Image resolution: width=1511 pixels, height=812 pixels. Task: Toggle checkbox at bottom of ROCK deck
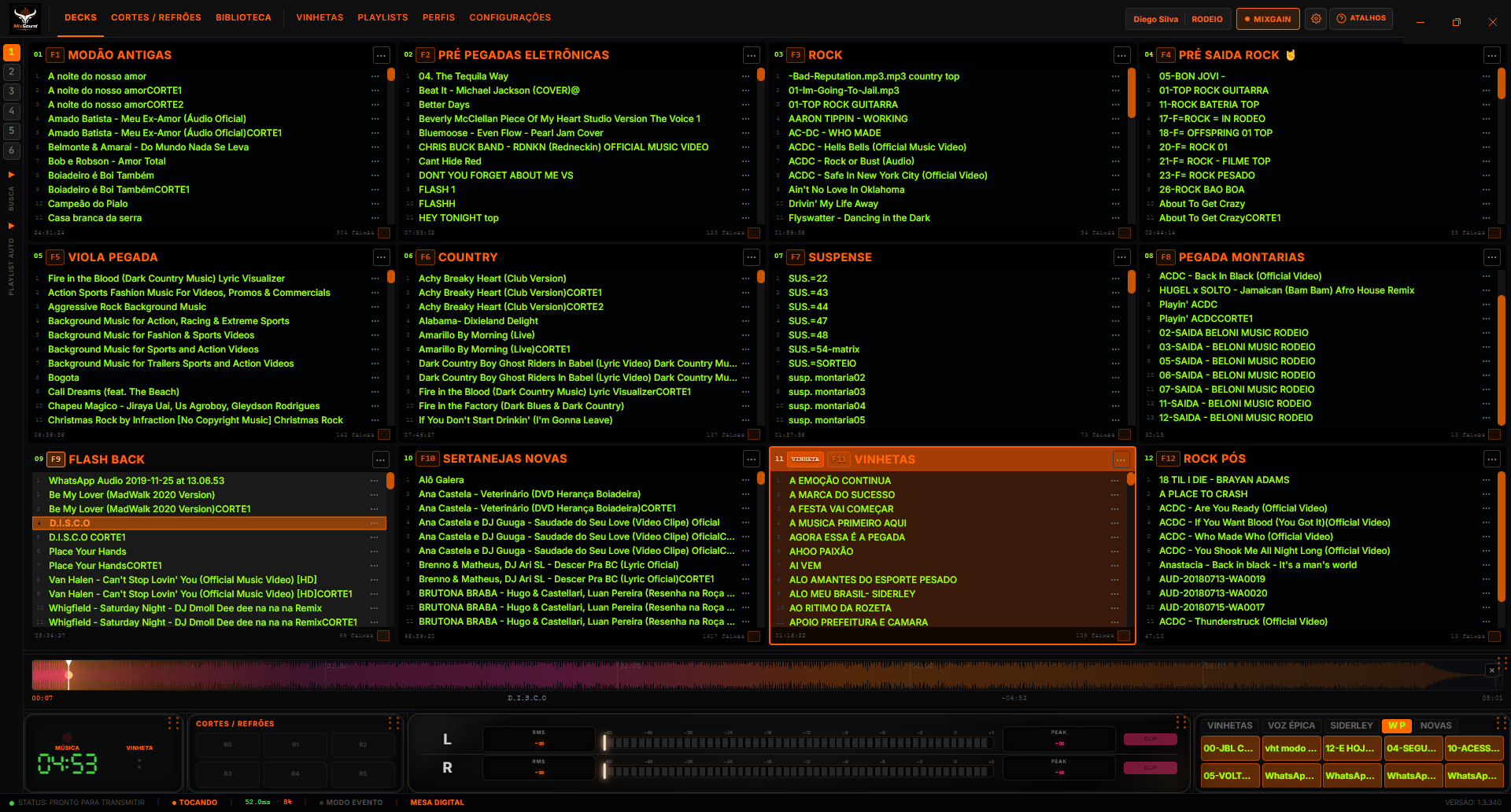pos(1125,233)
